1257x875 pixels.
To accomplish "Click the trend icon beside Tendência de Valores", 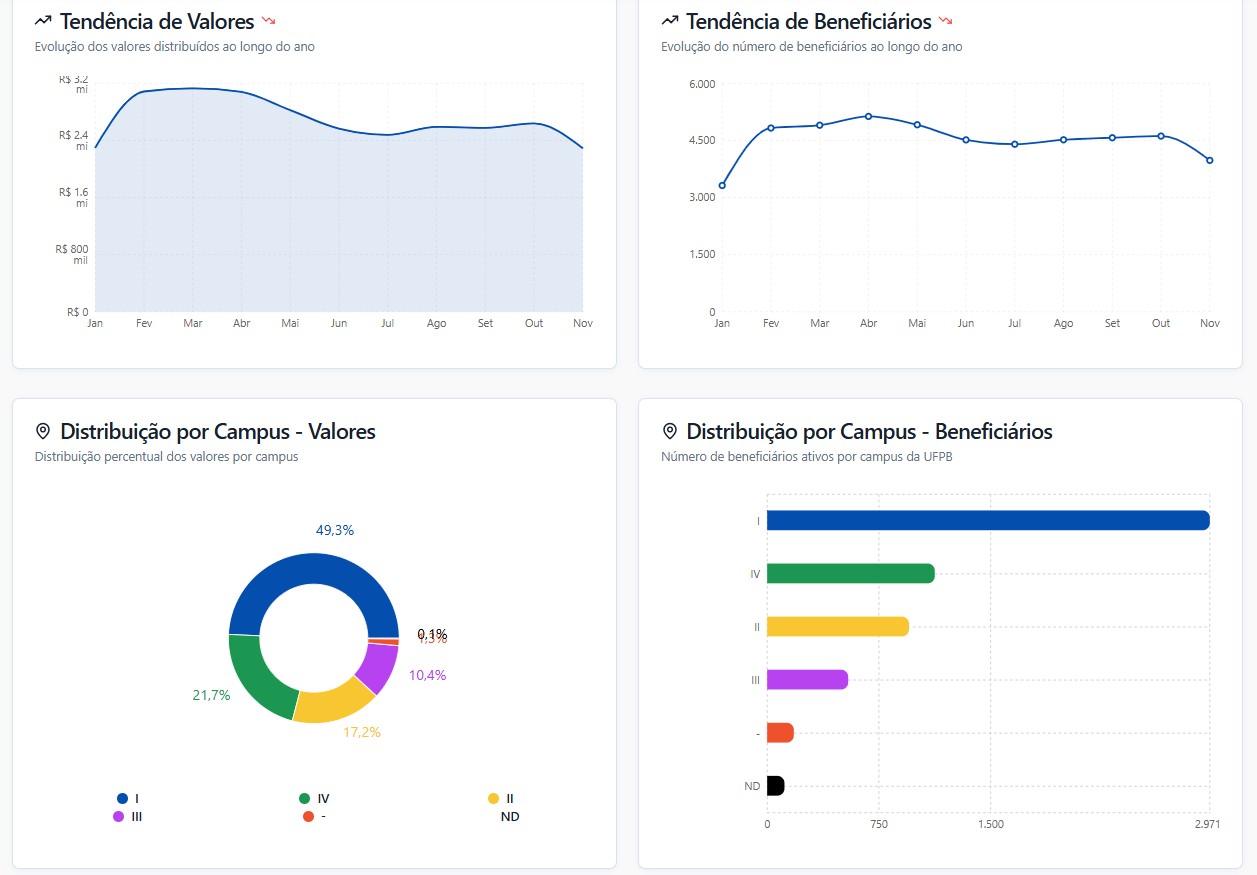I will 43,21.
